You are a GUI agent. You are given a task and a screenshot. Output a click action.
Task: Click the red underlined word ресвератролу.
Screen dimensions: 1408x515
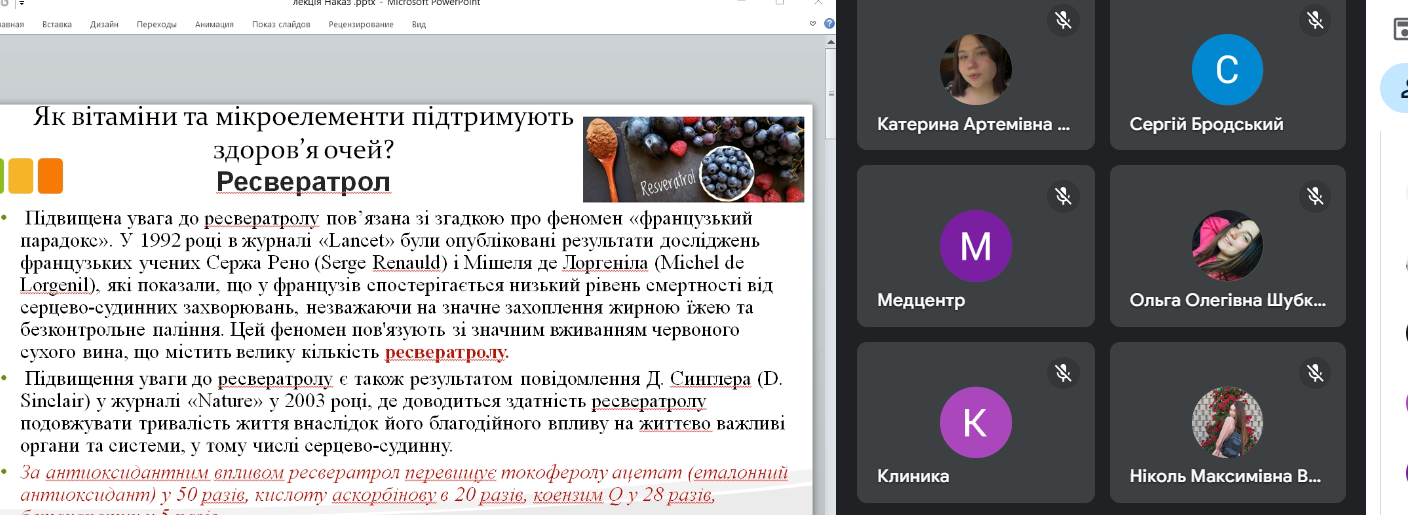447,352
